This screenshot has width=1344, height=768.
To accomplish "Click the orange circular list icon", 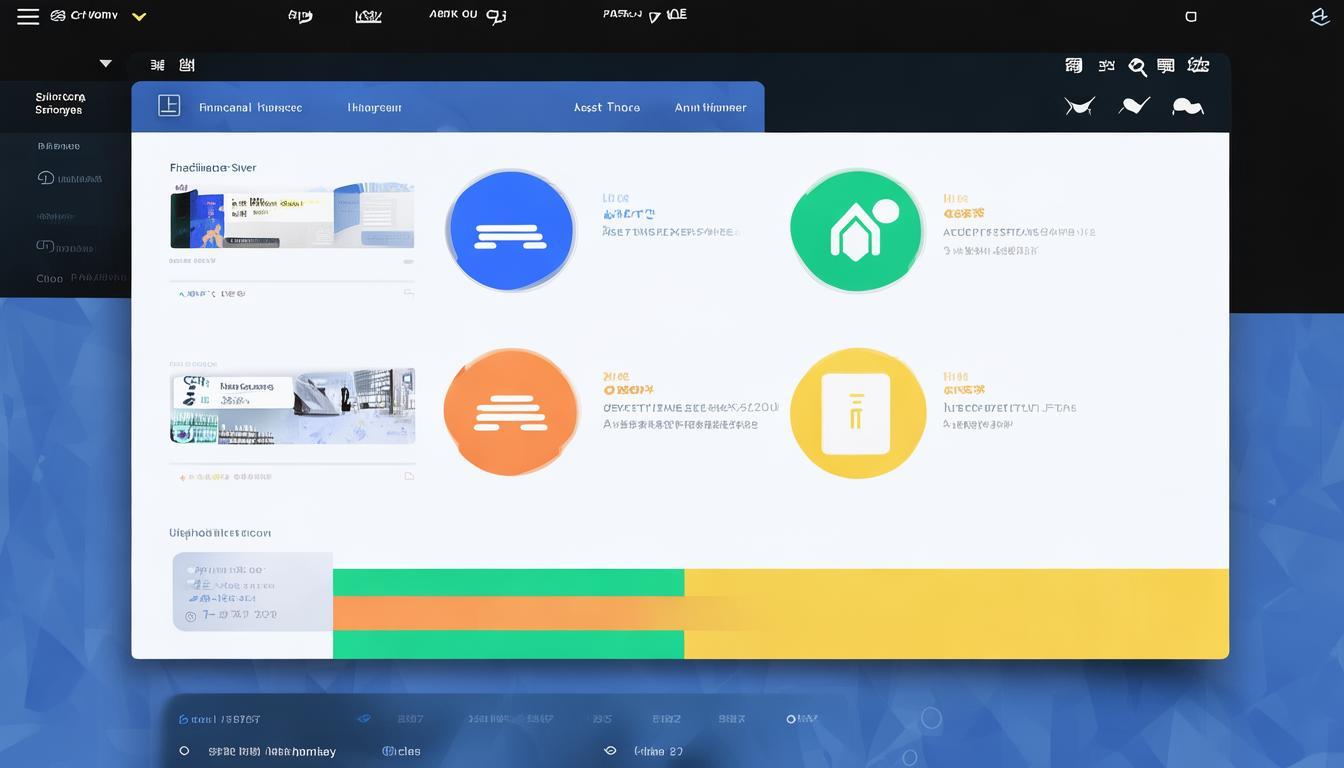I will (510, 412).
